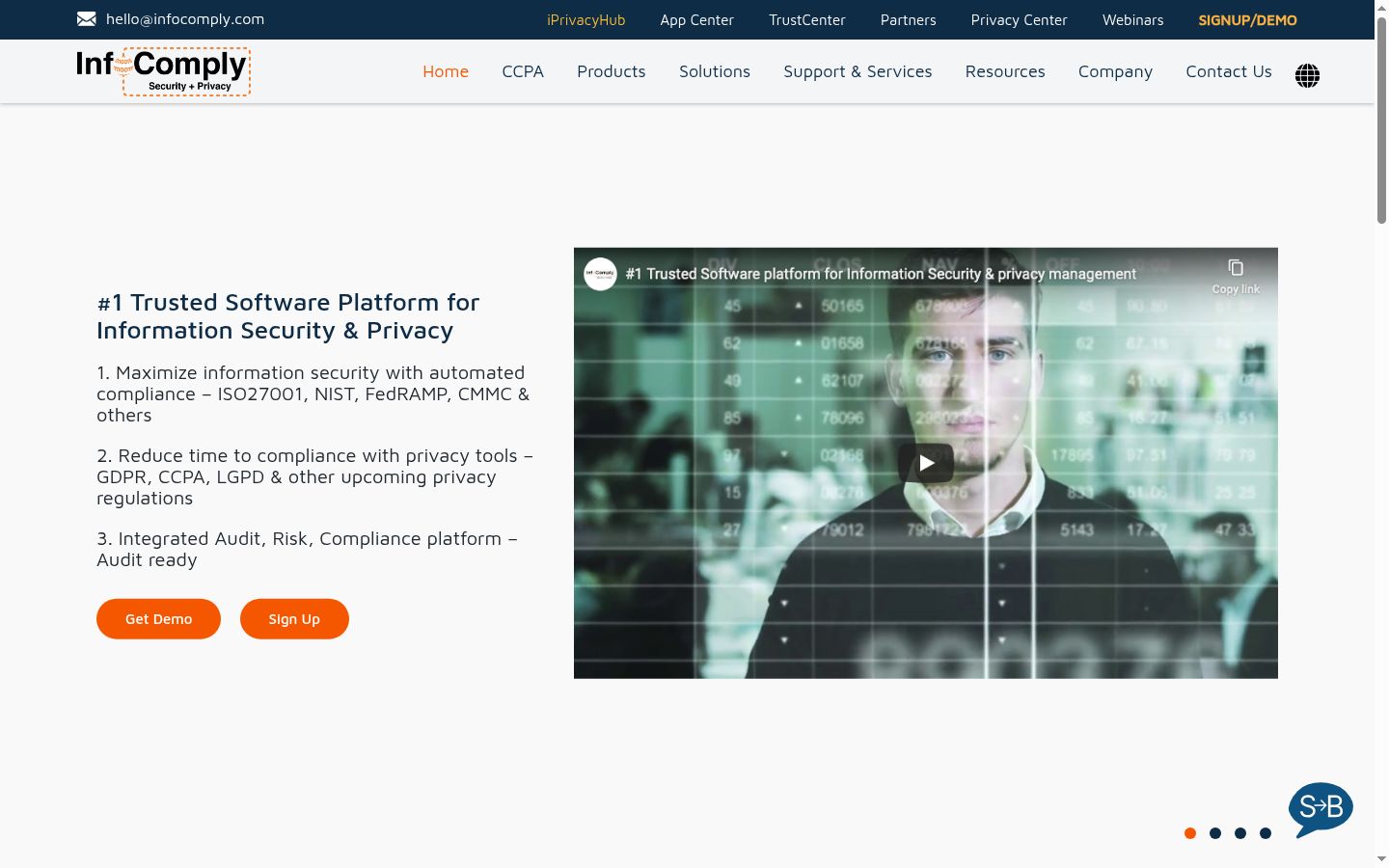Select the second carousel dot
The image size is (1389, 868).
1215,833
